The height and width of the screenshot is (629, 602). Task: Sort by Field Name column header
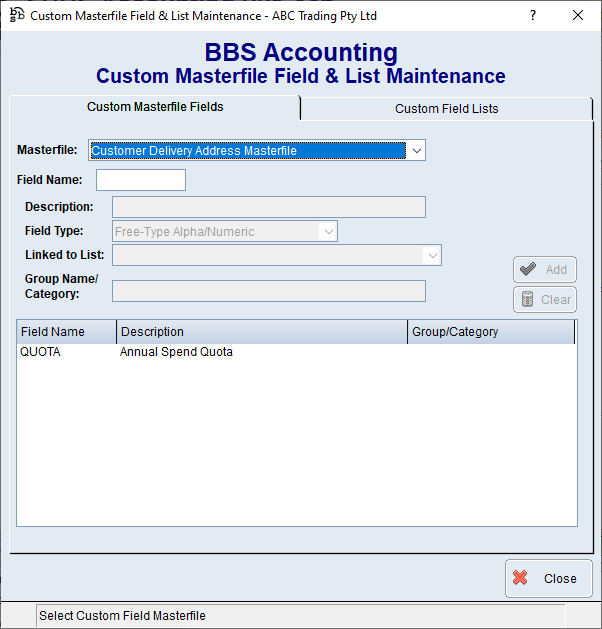[x=66, y=332]
